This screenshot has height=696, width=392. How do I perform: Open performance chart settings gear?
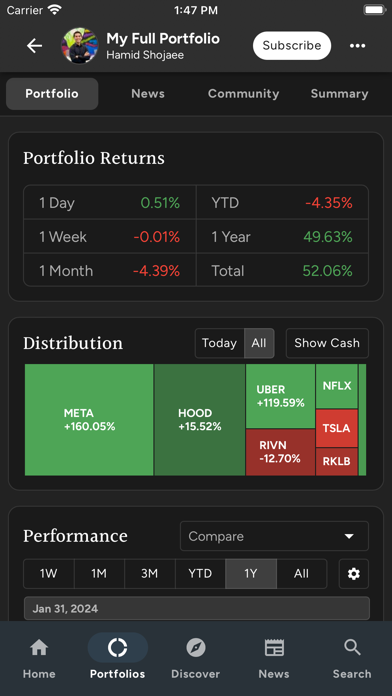point(354,574)
